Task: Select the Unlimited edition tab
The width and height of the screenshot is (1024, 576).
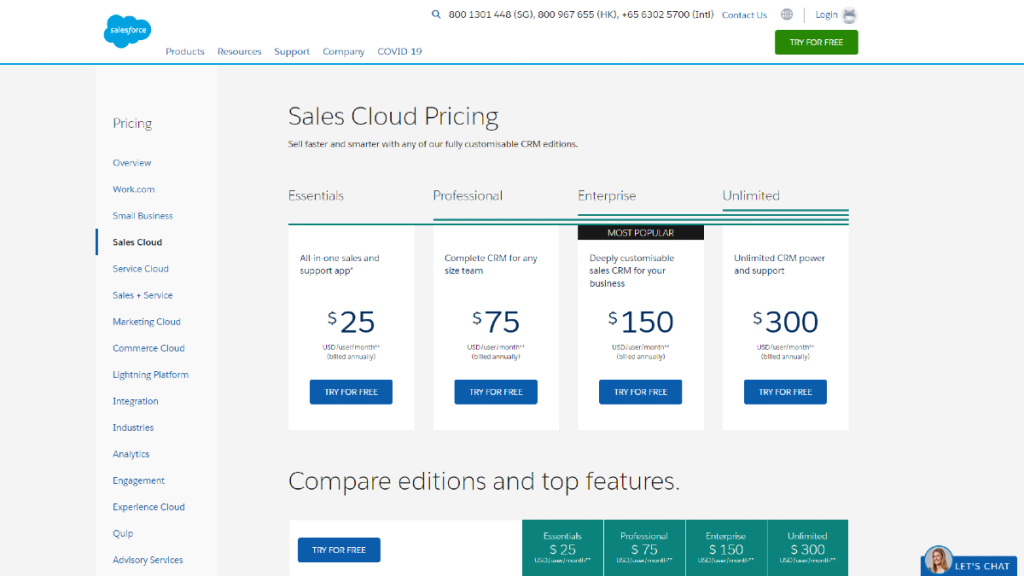Action: coord(751,195)
